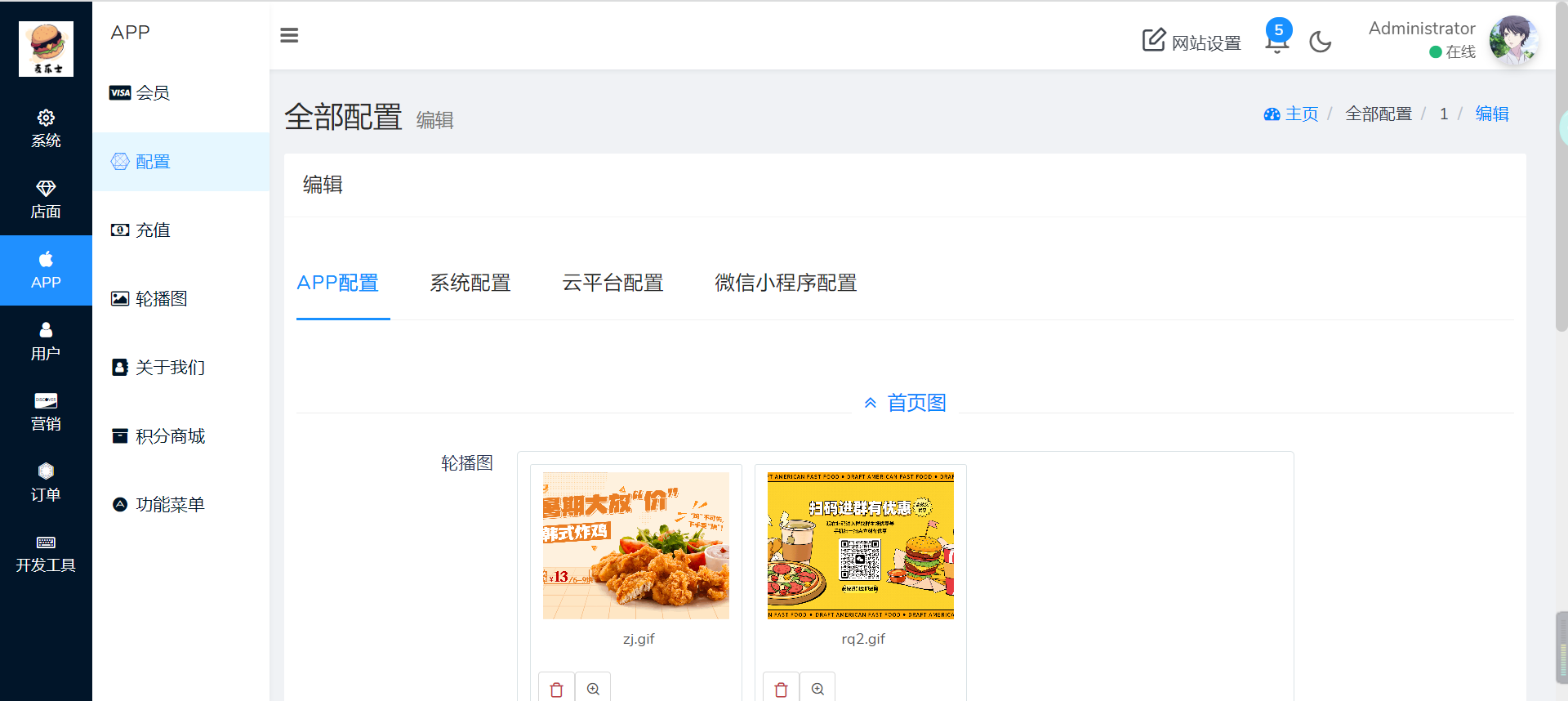The image size is (1568, 701).
Task: Open the 用户 section in the sidebar
Action: (46, 341)
